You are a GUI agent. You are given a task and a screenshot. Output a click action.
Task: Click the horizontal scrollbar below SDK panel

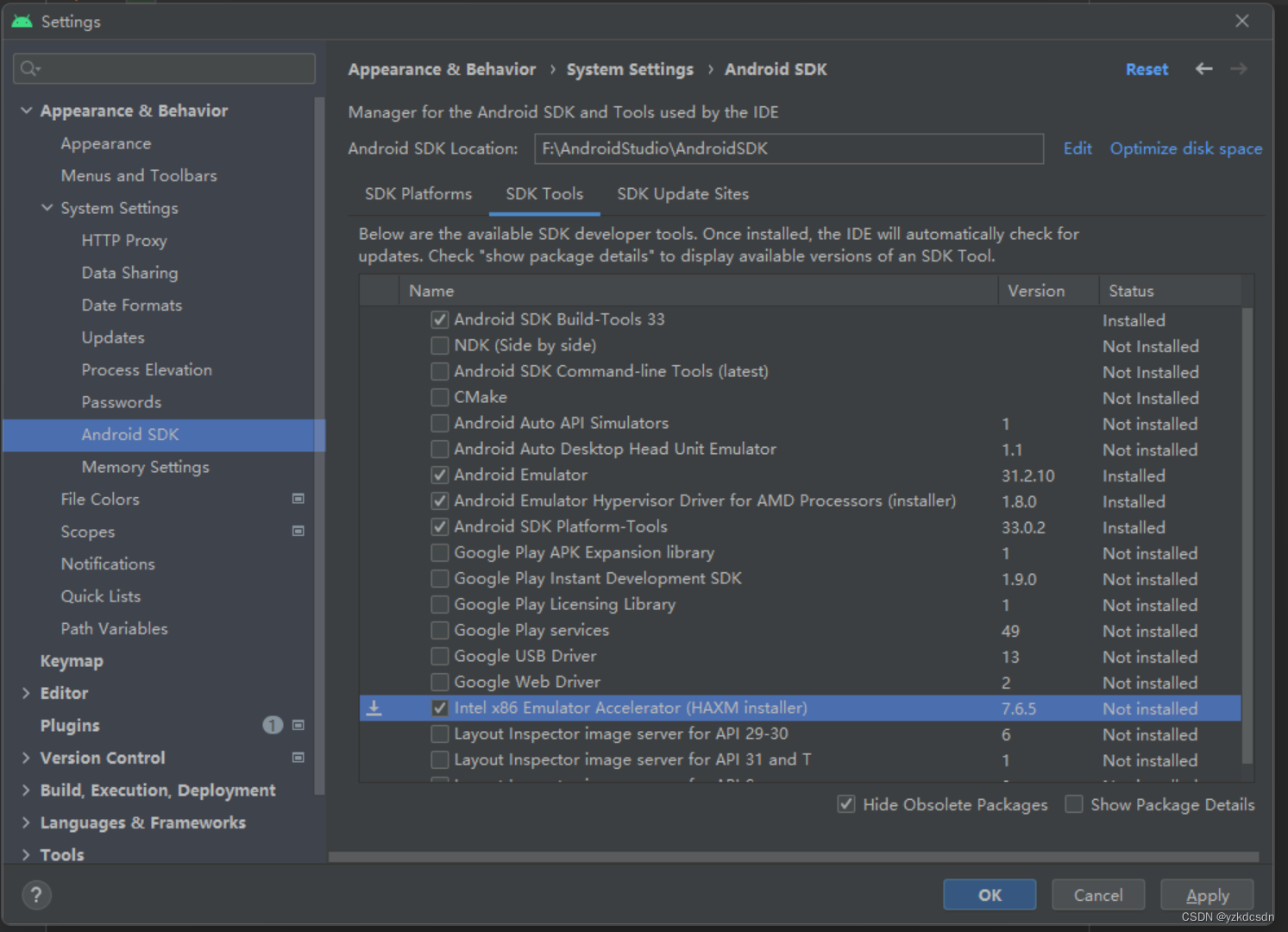click(x=794, y=857)
